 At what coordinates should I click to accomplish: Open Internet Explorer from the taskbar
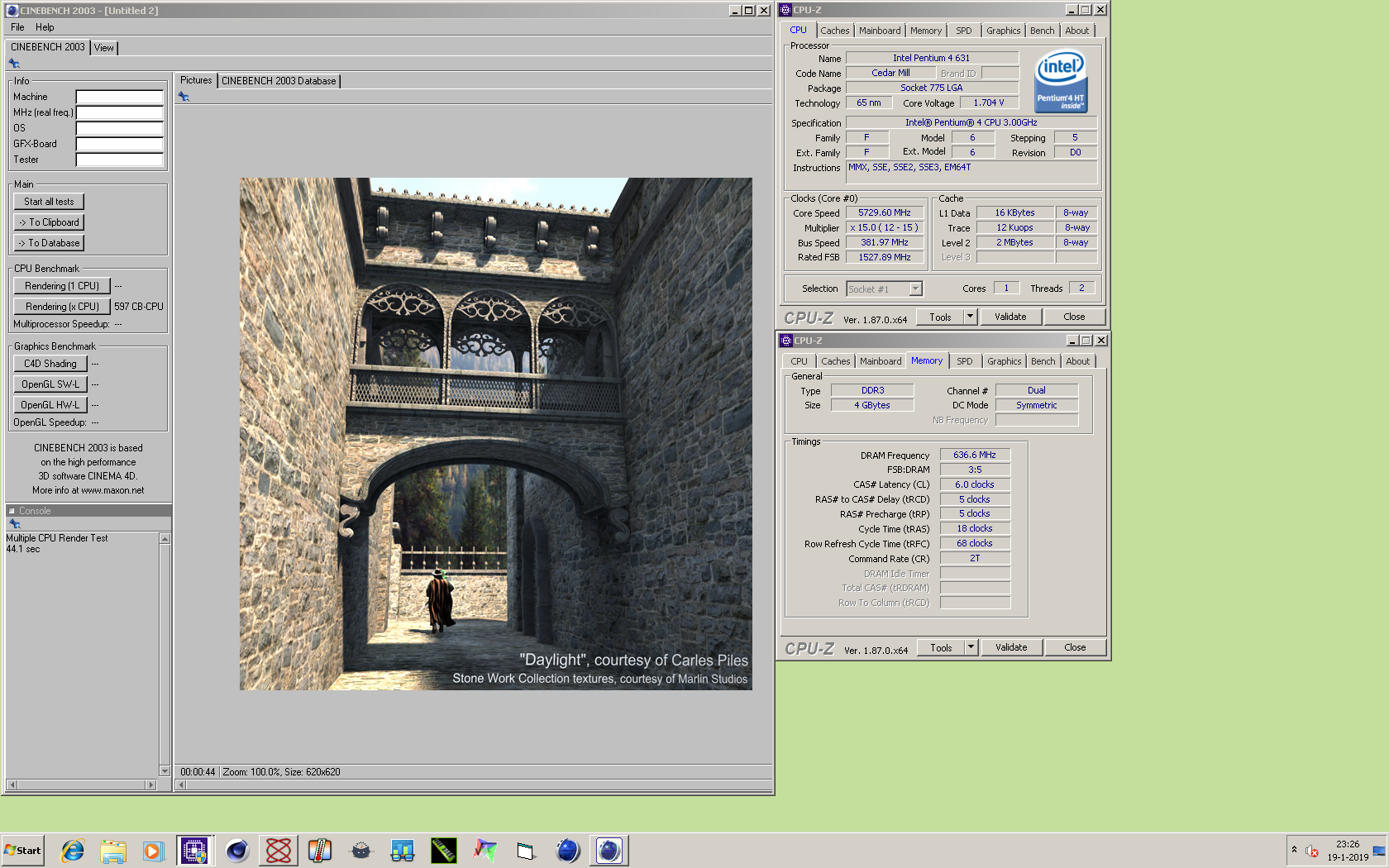pos(72,850)
